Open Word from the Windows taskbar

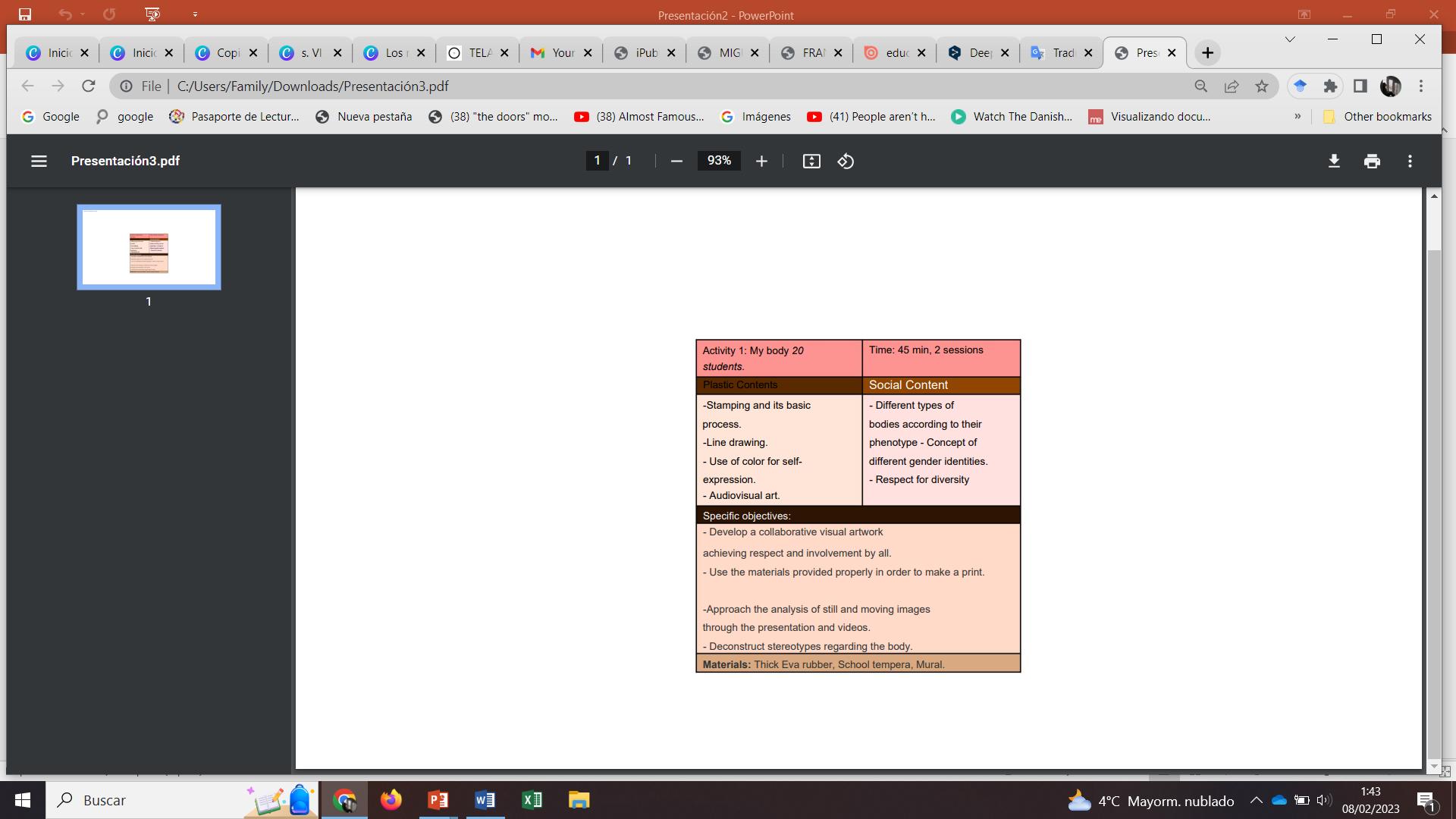point(485,800)
